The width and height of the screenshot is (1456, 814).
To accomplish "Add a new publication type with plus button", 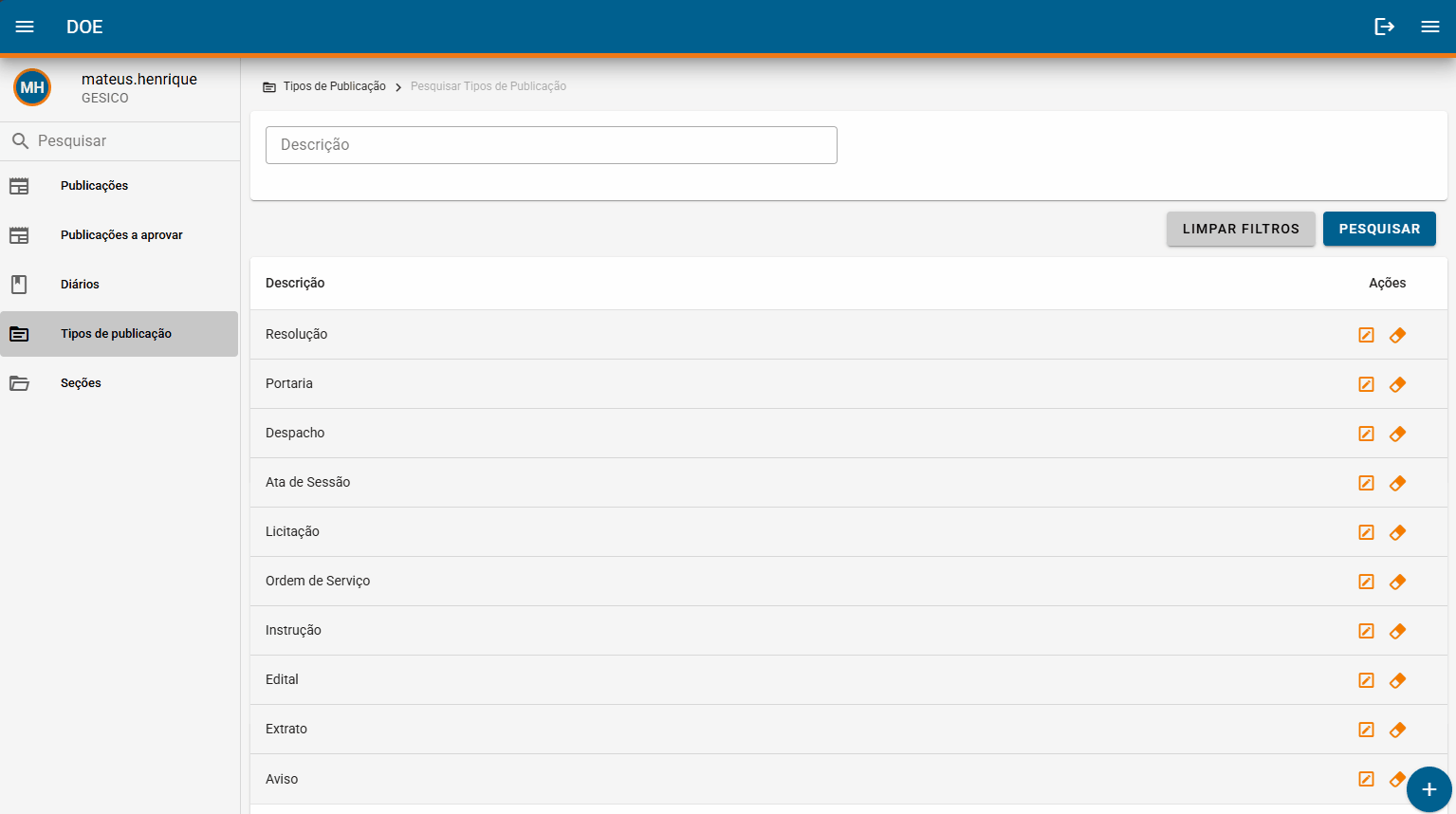I will pos(1429,789).
